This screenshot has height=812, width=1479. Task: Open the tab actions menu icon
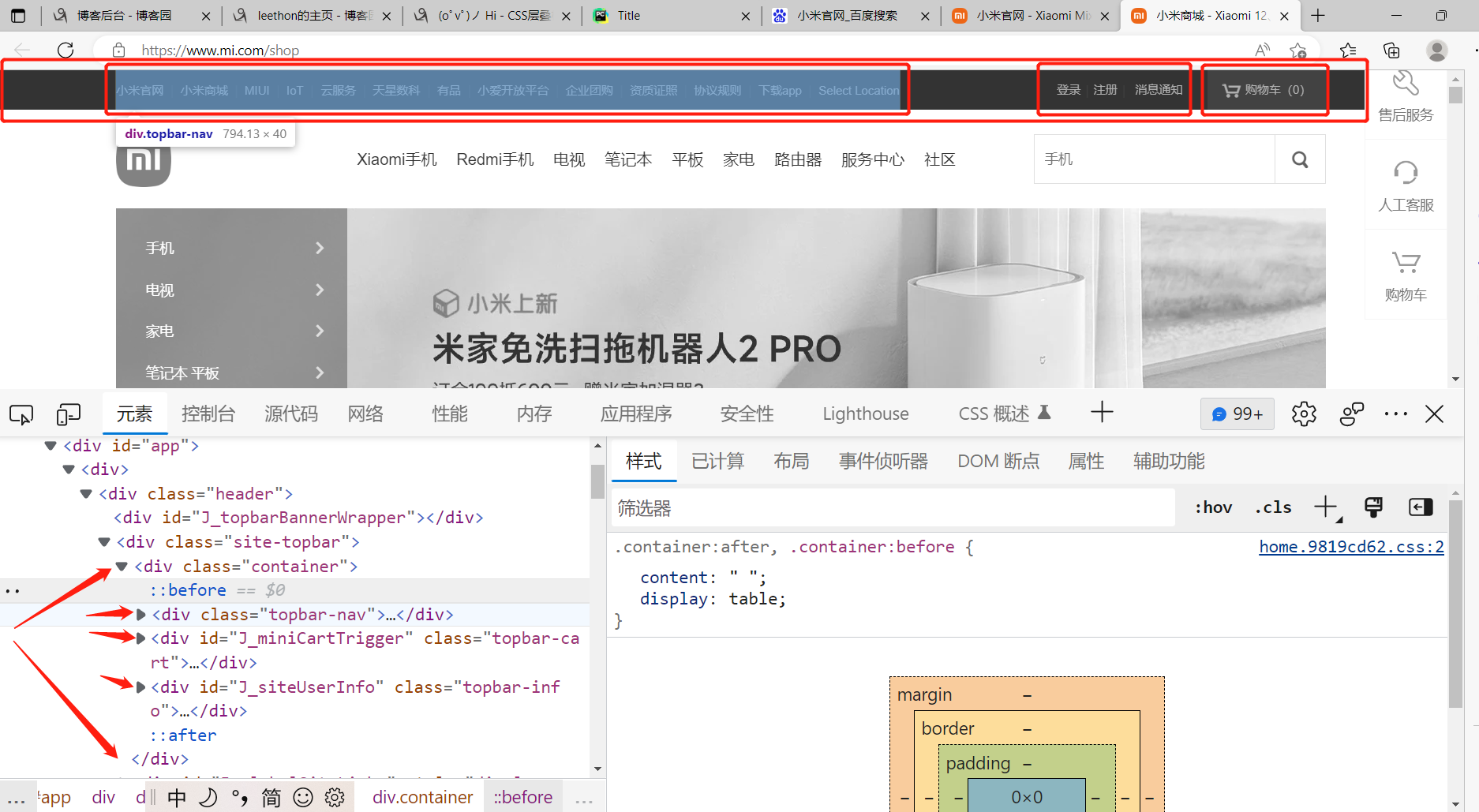tap(18, 15)
